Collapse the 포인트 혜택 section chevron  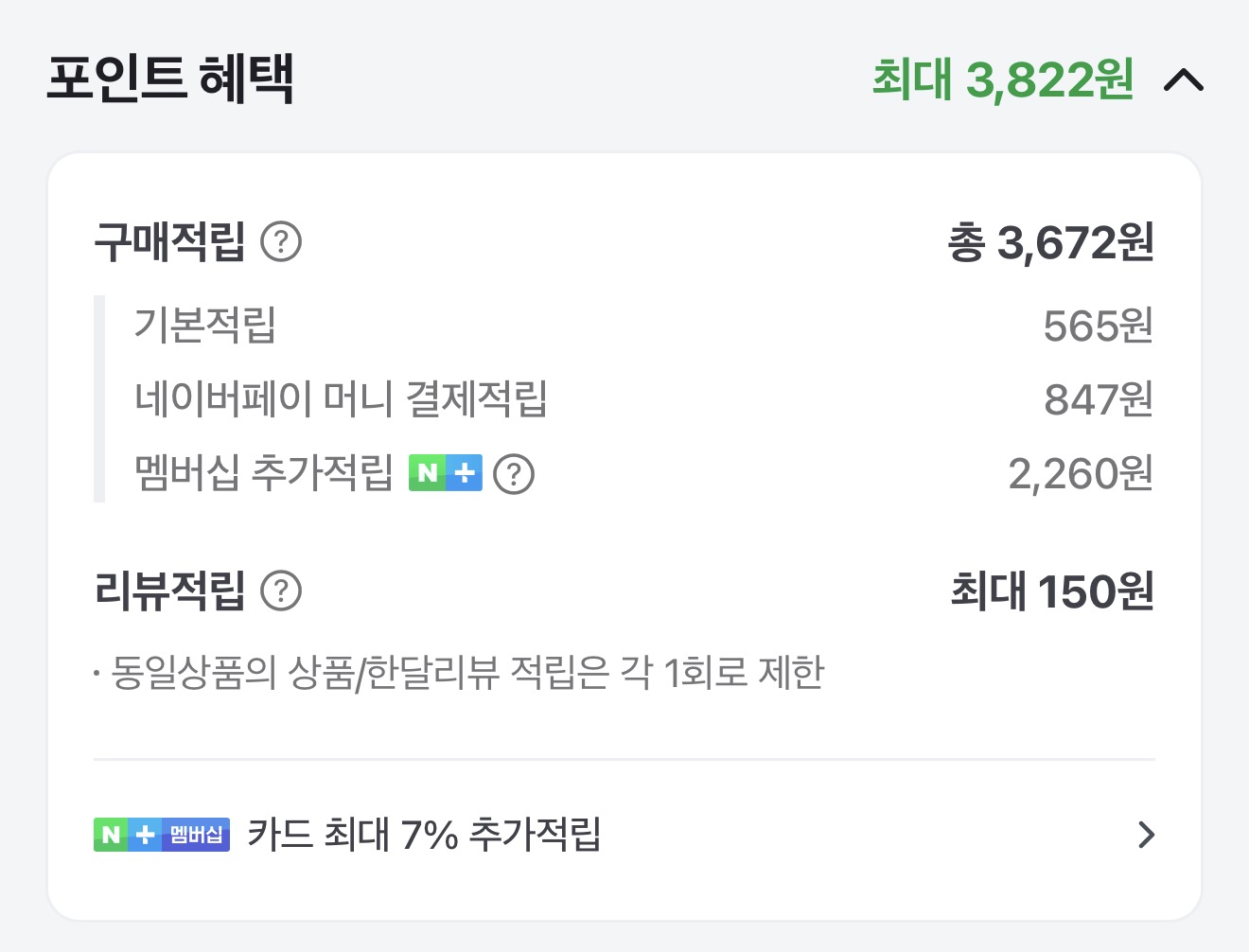pos(1183,80)
